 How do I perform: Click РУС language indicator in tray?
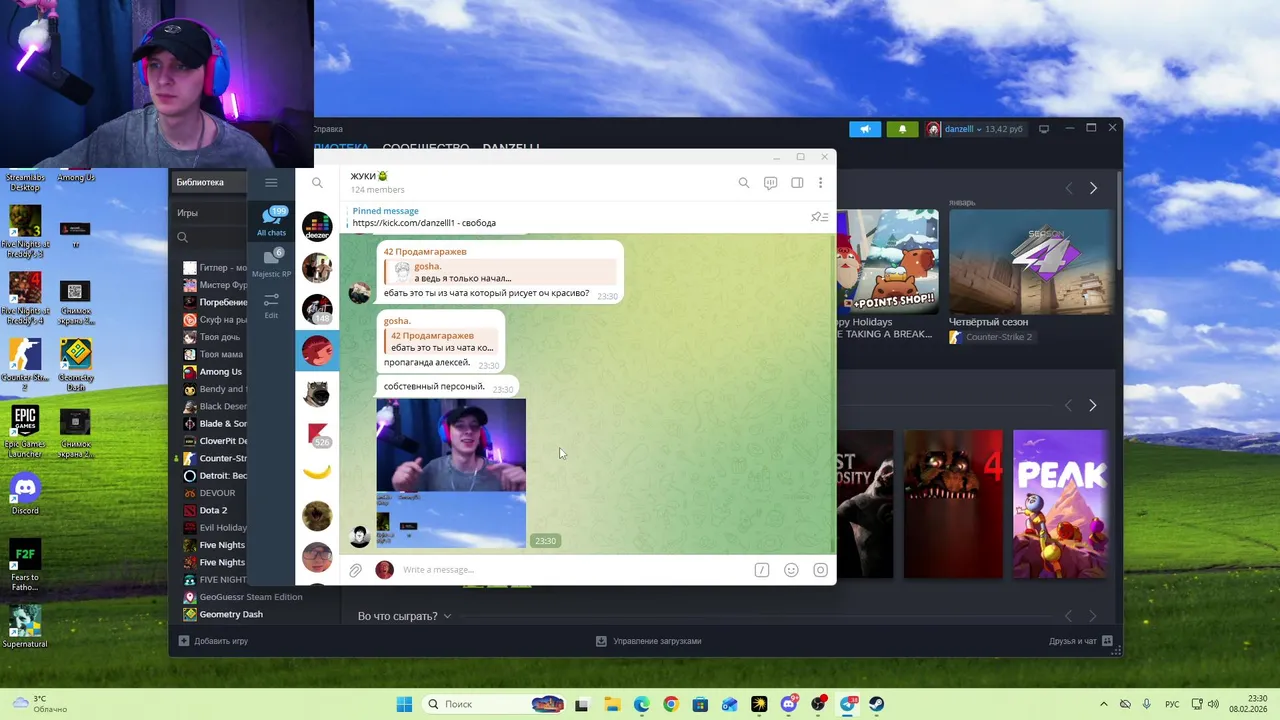1172,704
